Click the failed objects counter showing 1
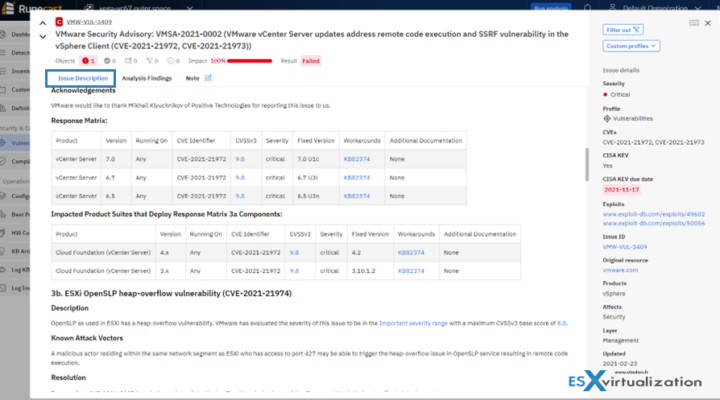 (88, 61)
